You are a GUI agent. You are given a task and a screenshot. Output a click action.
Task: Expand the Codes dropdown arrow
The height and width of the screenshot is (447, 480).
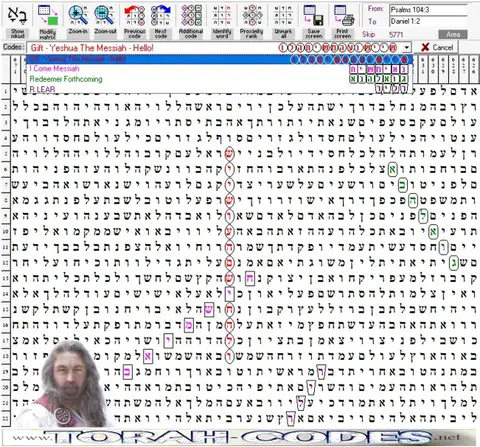(x=406, y=47)
